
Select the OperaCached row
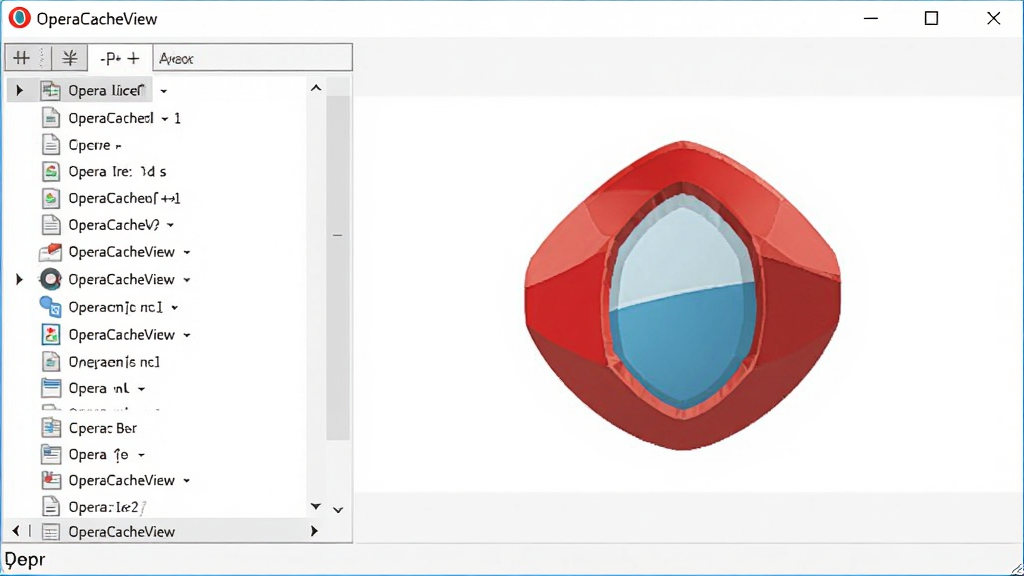pyautogui.click(x=111, y=118)
